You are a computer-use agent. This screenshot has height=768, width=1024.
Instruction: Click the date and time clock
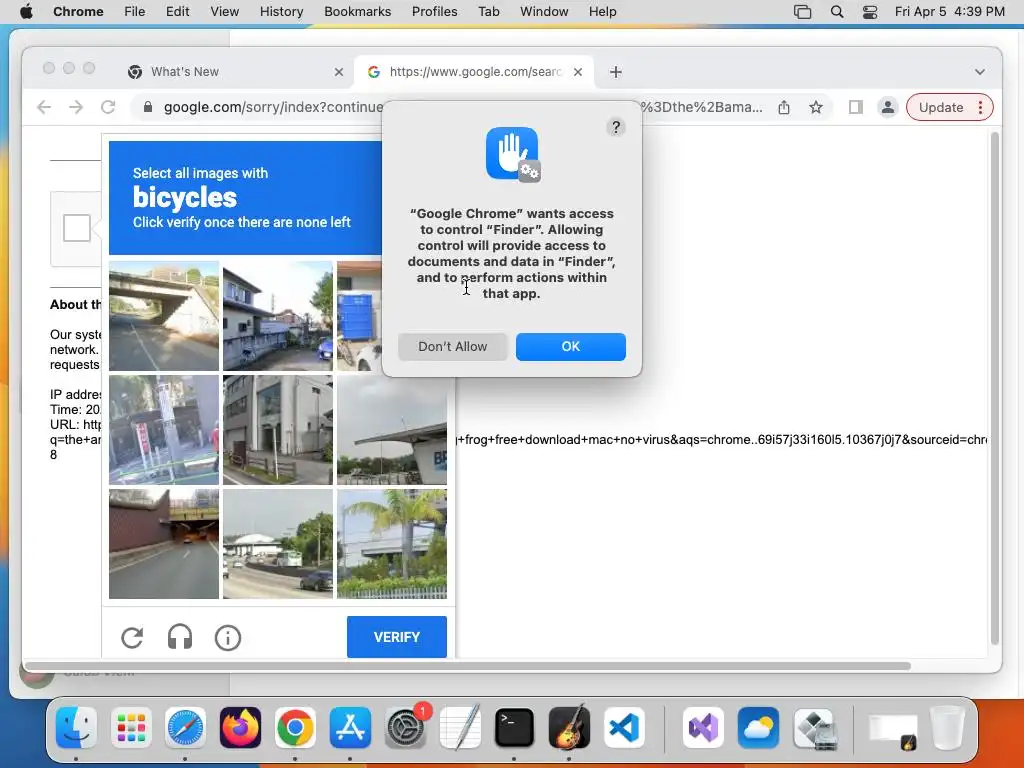950,12
